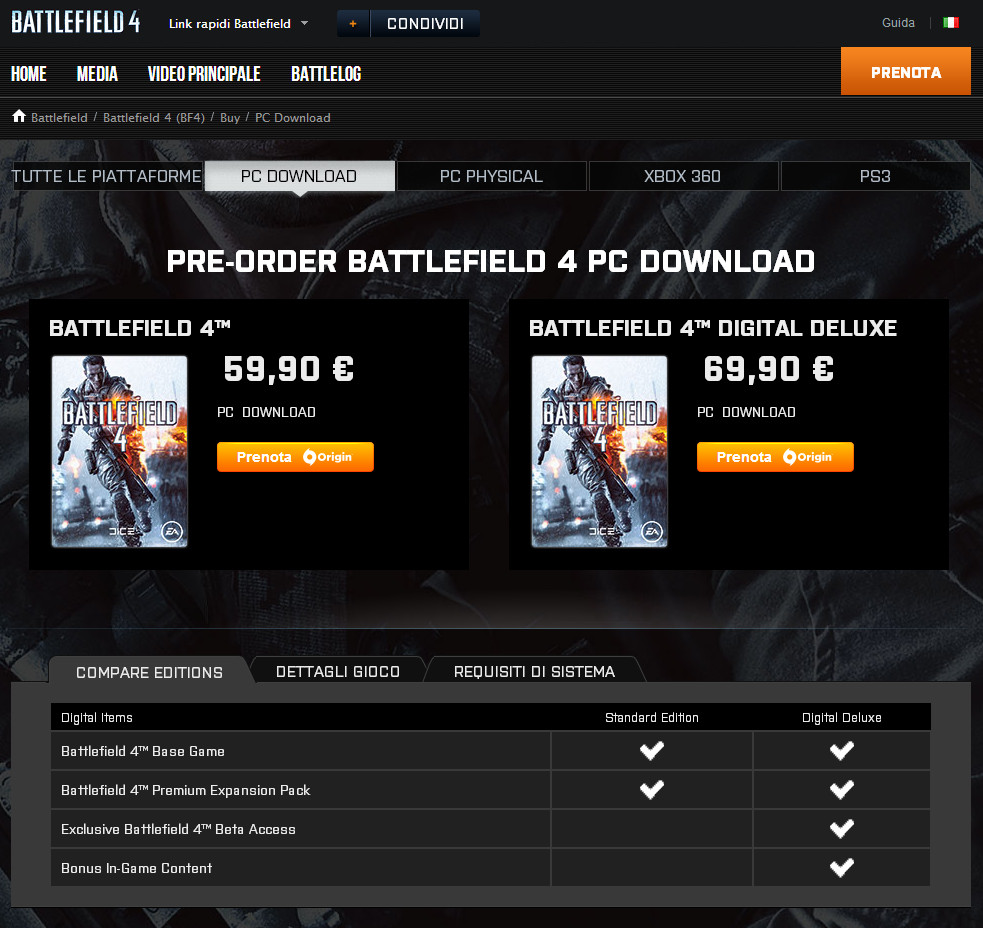This screenshot has height=928, width=983.
Task: Click the home icon in the breadcrumb
Action: [x=19, y=117]
